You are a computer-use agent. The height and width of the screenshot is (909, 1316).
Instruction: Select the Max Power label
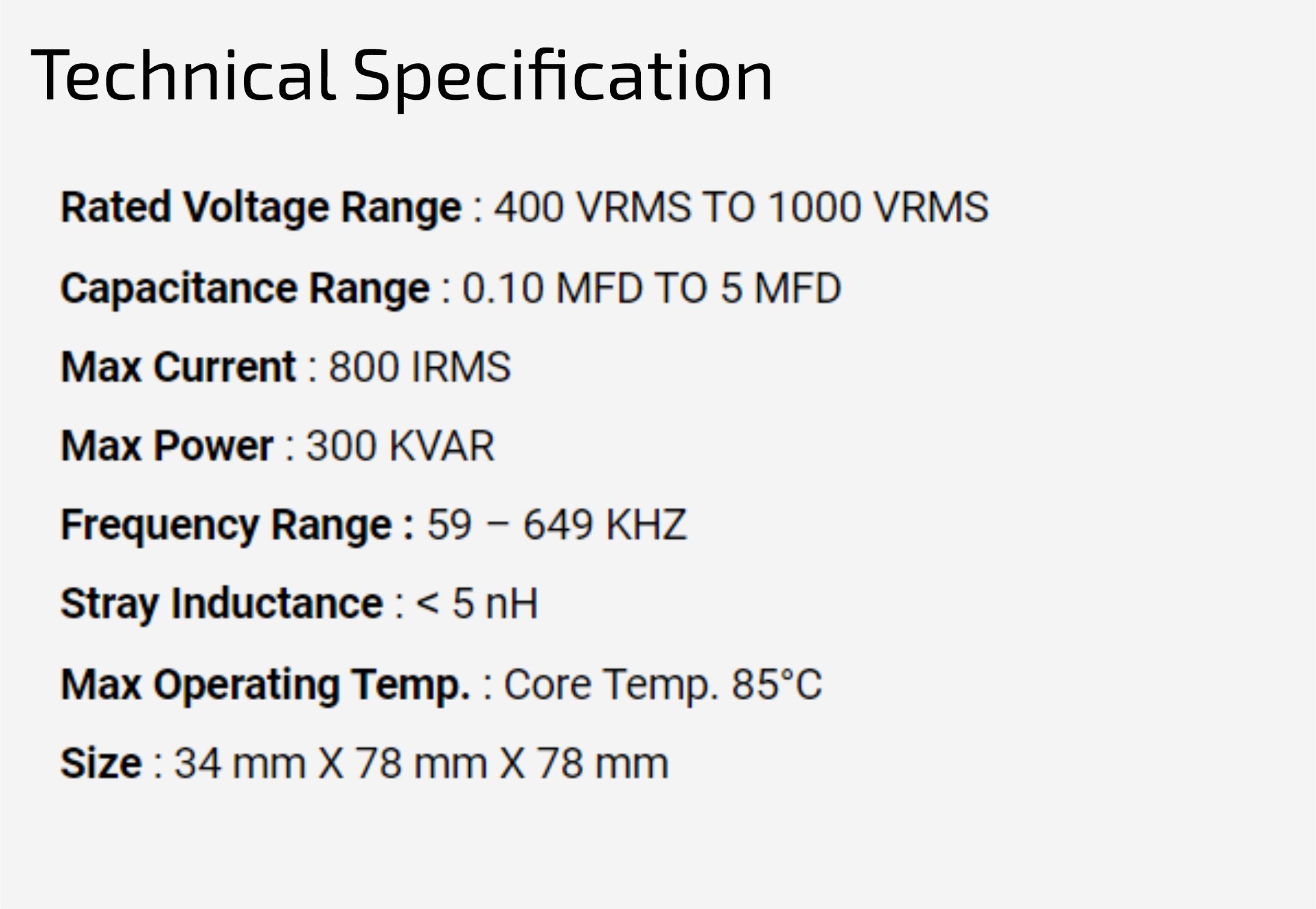click(167, 446)
